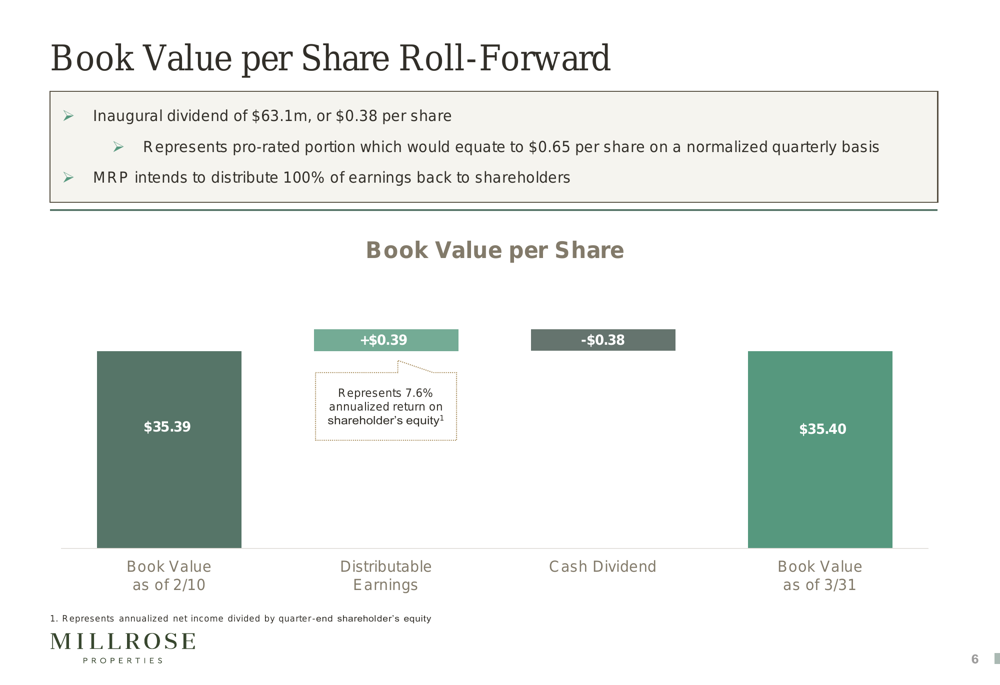Screen dimensions: 1000x685
Task: Click the footnote about annualized net income
Action: click(241, 619)
